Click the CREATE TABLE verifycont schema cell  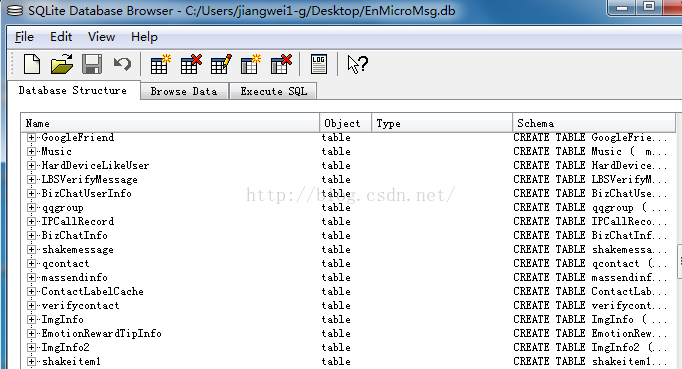click(590, 305)
